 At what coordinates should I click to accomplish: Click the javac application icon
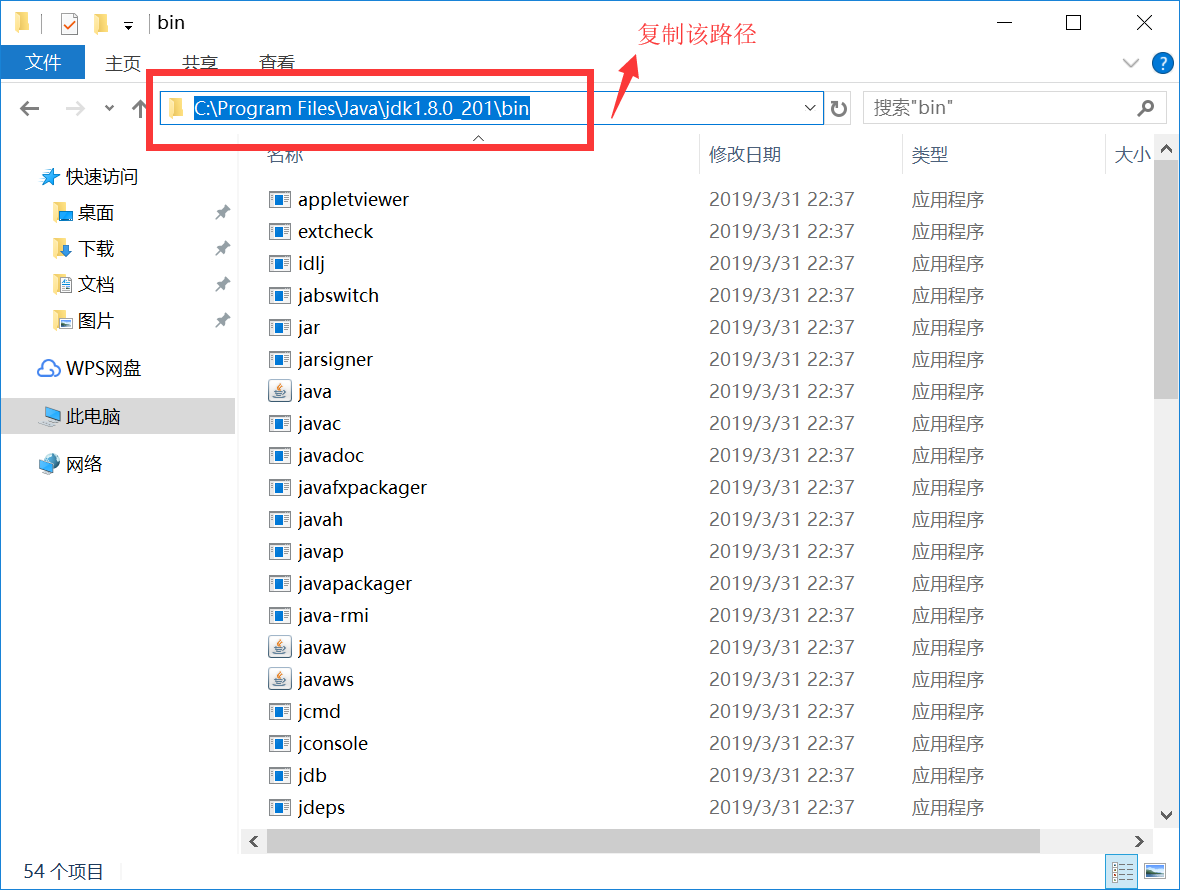pyautogui.click(x=279, y=424)
